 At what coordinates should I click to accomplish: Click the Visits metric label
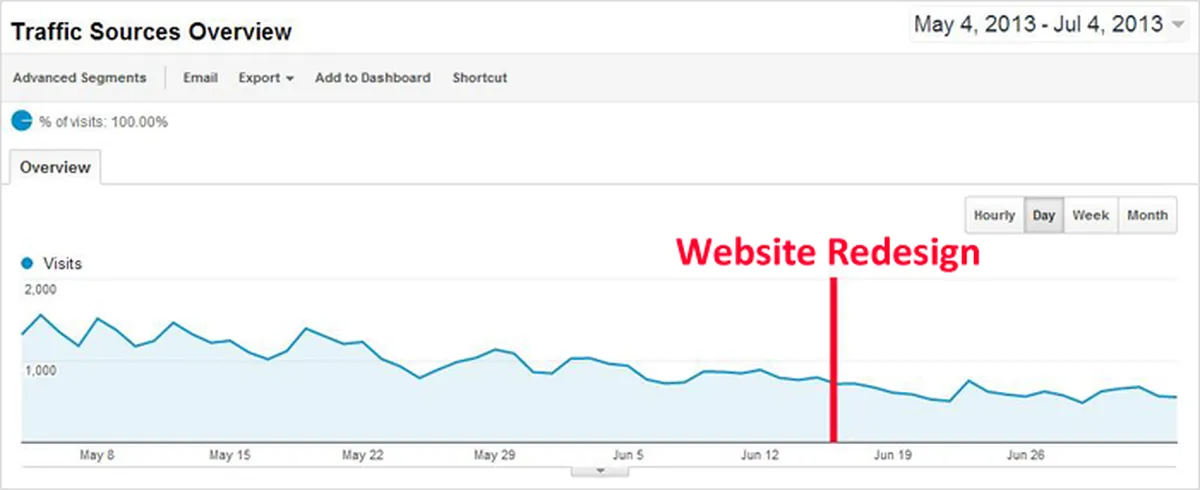click(x=62, y=264)
